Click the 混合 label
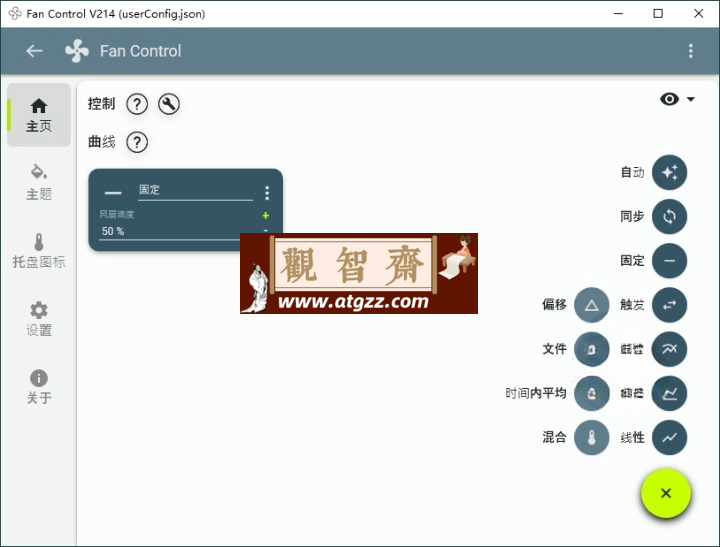720x547 pixels. point(554,437)
